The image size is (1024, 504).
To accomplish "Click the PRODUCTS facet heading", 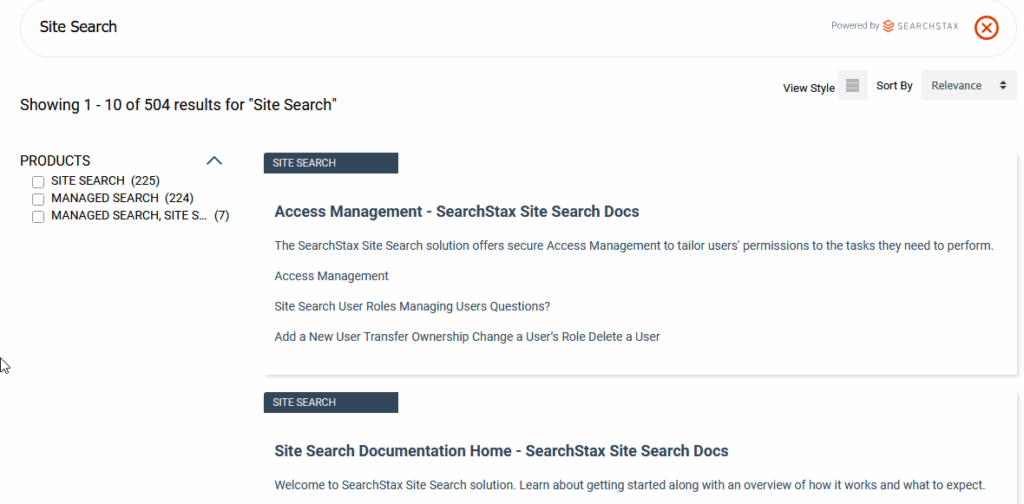I will pyautogui.click(x=55, y=160).
